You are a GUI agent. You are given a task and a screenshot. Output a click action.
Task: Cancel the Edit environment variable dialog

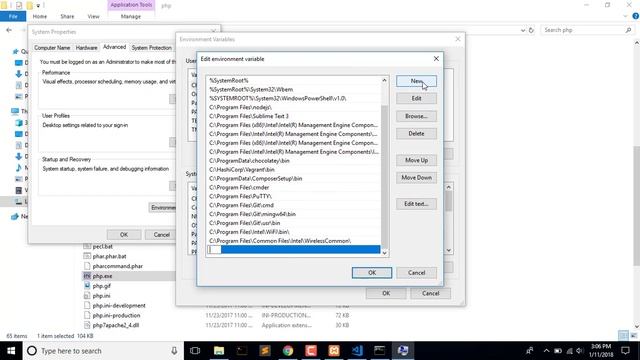point(416,273)
